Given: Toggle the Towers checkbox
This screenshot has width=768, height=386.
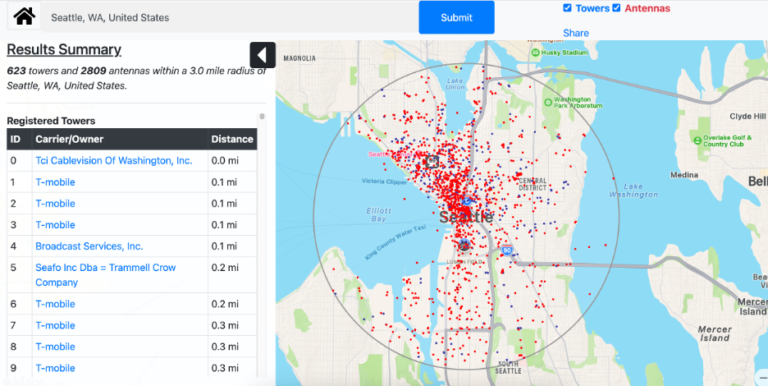Looking at the screenshot, I should 567,8.
